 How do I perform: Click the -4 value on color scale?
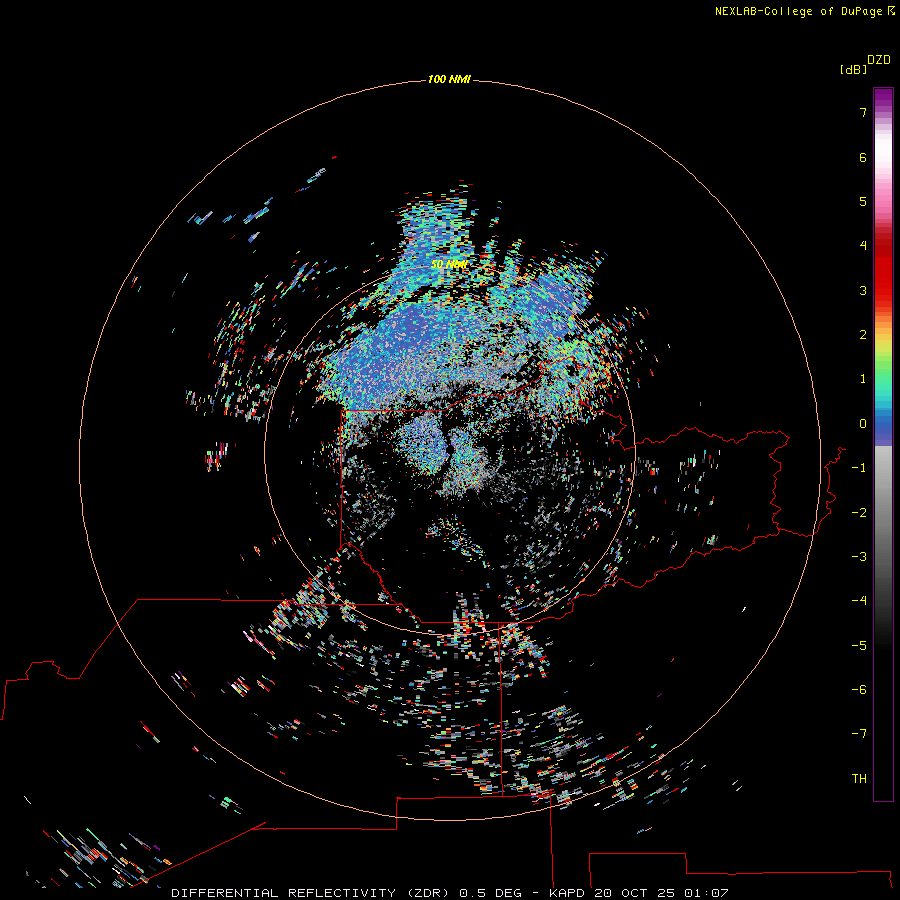click(859, 600)
